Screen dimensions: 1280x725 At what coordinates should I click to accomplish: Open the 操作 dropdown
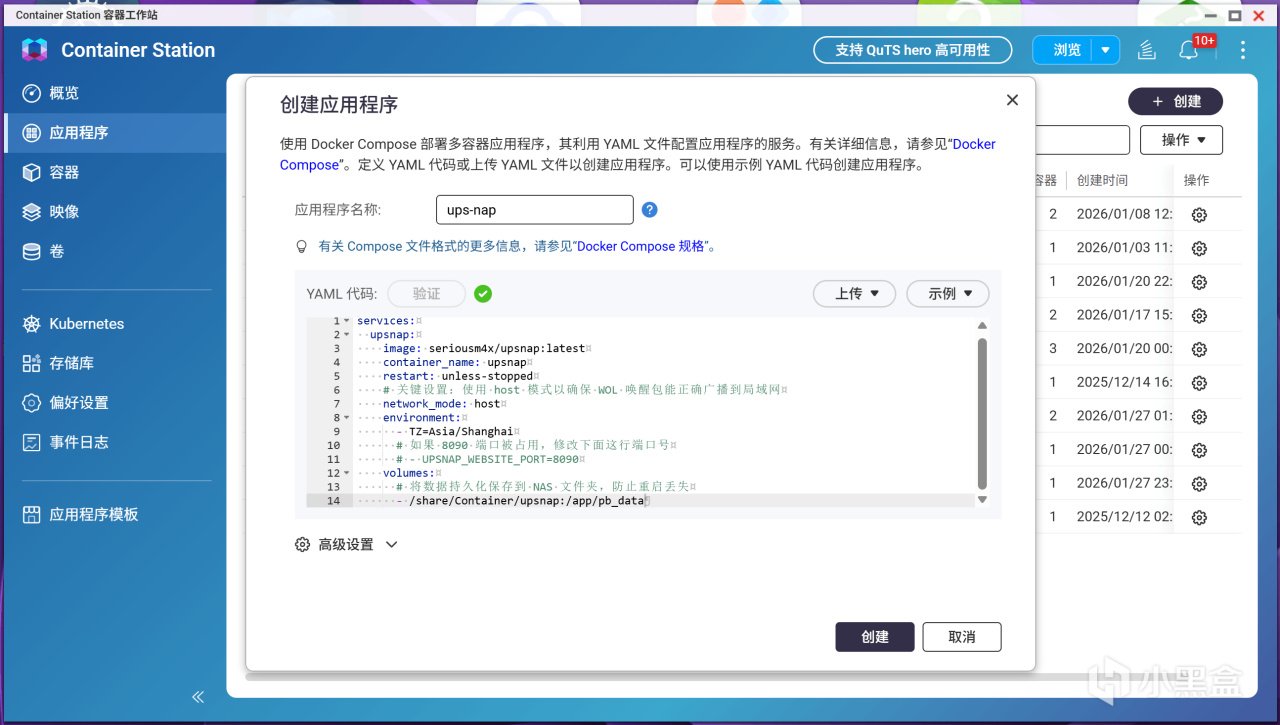pos(1181,140)
